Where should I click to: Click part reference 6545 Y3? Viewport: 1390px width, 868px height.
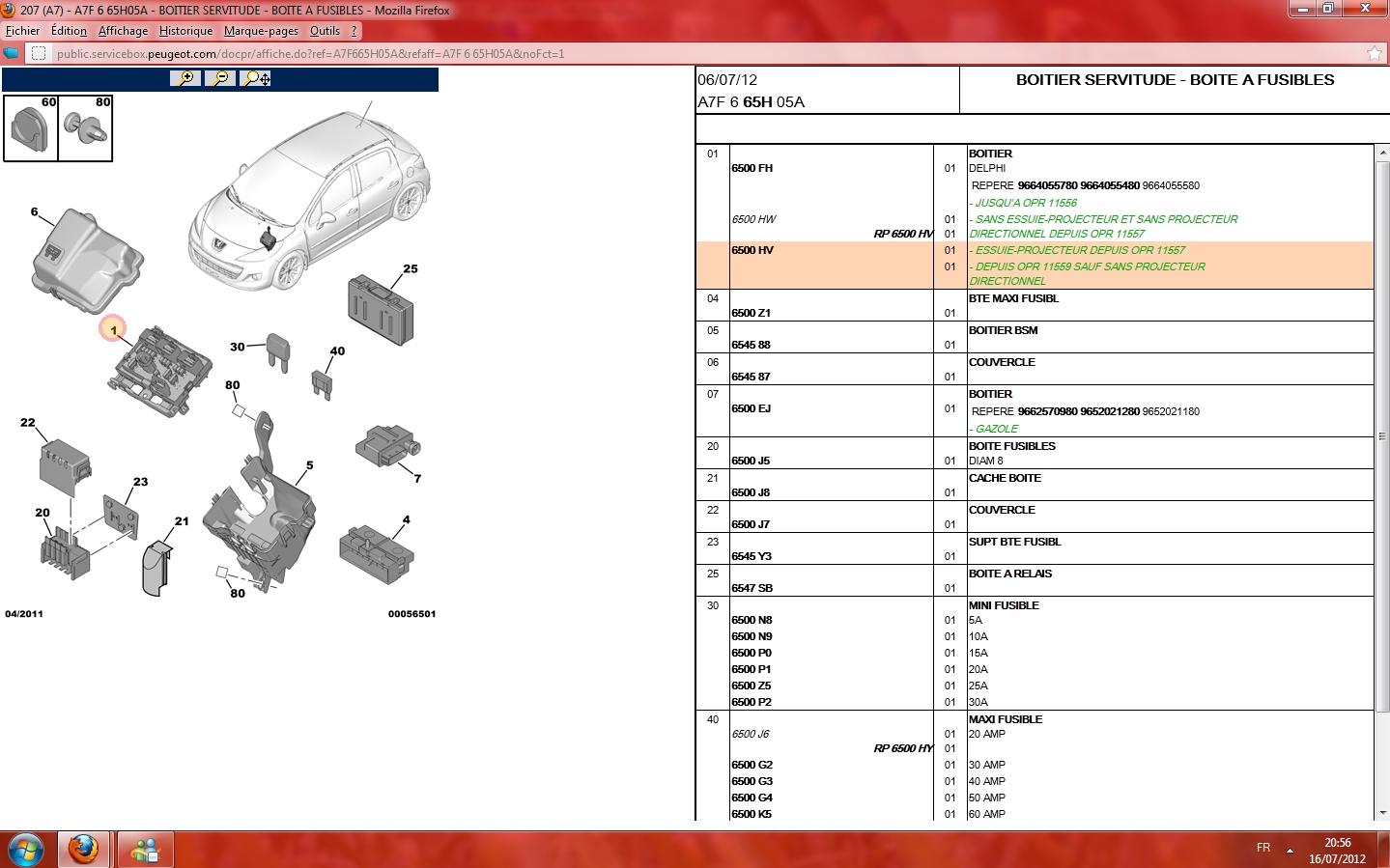pos(751,556)
